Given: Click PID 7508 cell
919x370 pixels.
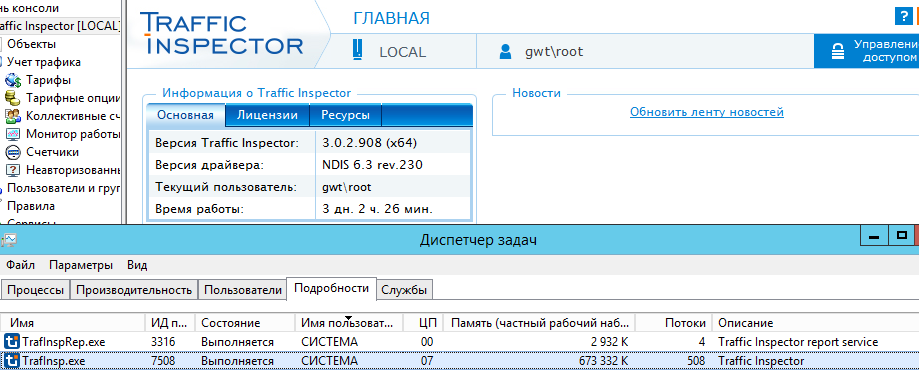Looking at the screenshot, I should point(162,361).
